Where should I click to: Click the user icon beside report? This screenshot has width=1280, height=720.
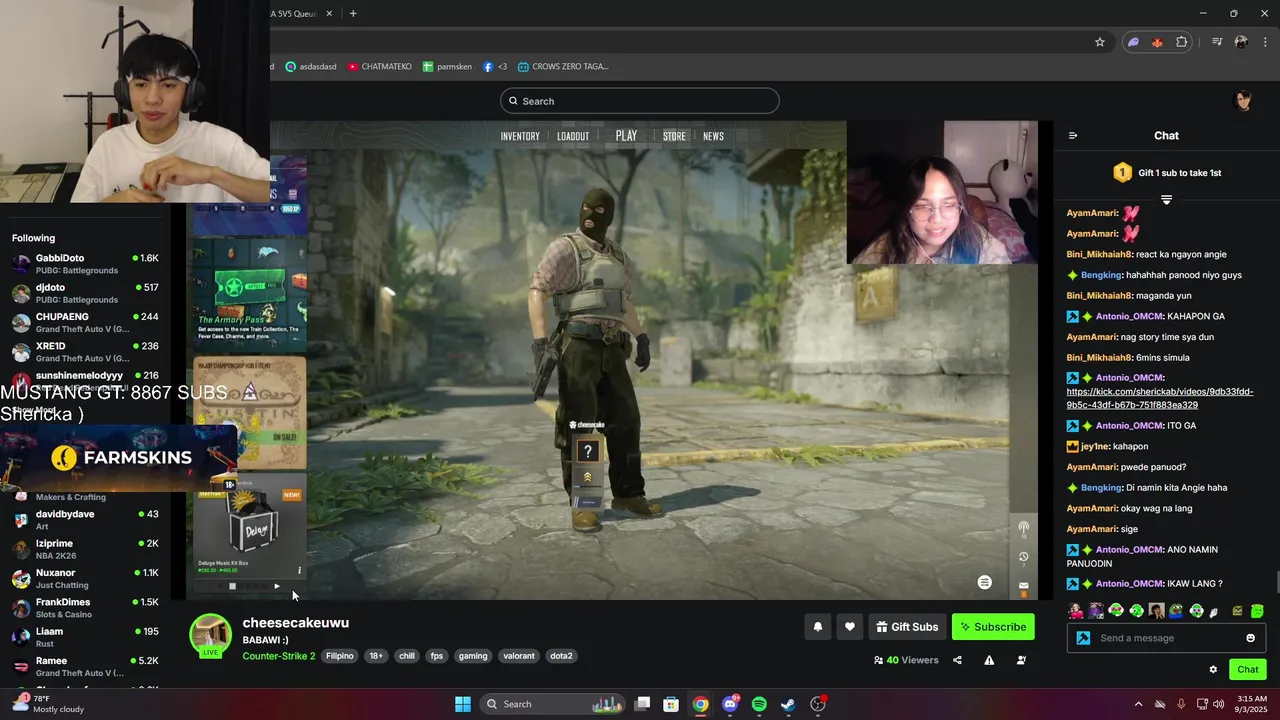(x=1021, y=660)
